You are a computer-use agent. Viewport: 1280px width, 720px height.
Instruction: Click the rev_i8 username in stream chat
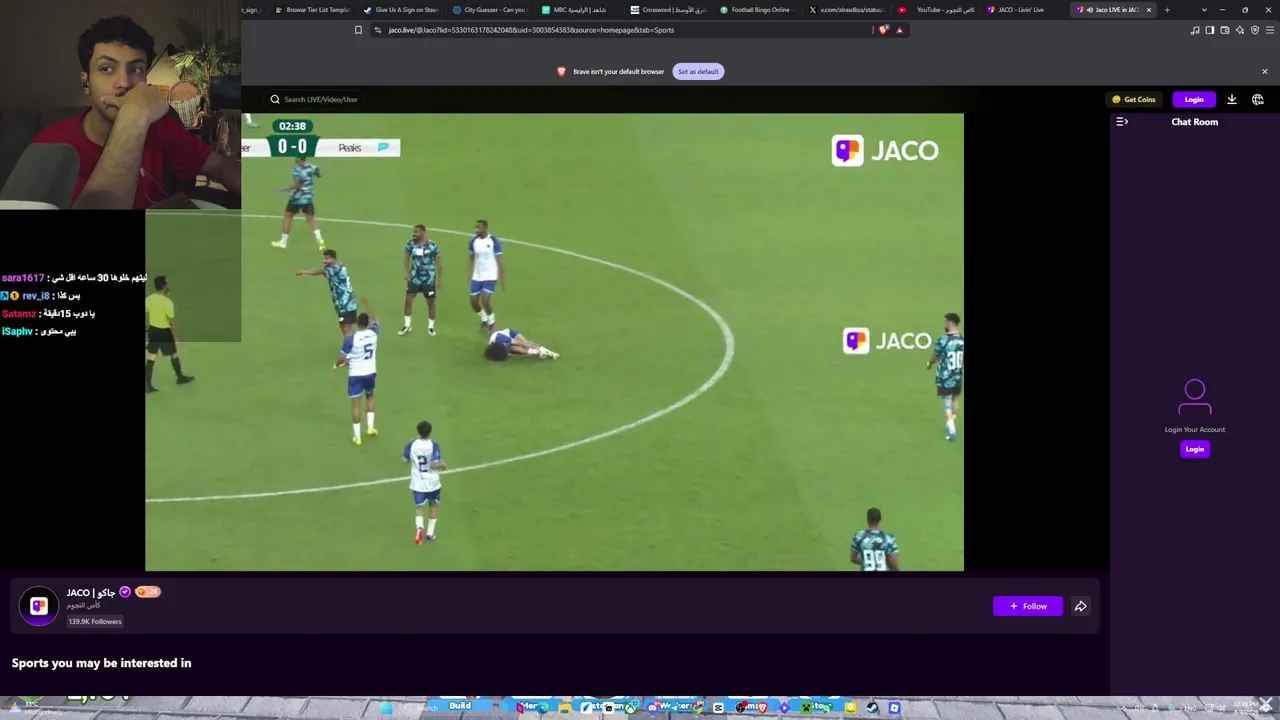[36, 296]
